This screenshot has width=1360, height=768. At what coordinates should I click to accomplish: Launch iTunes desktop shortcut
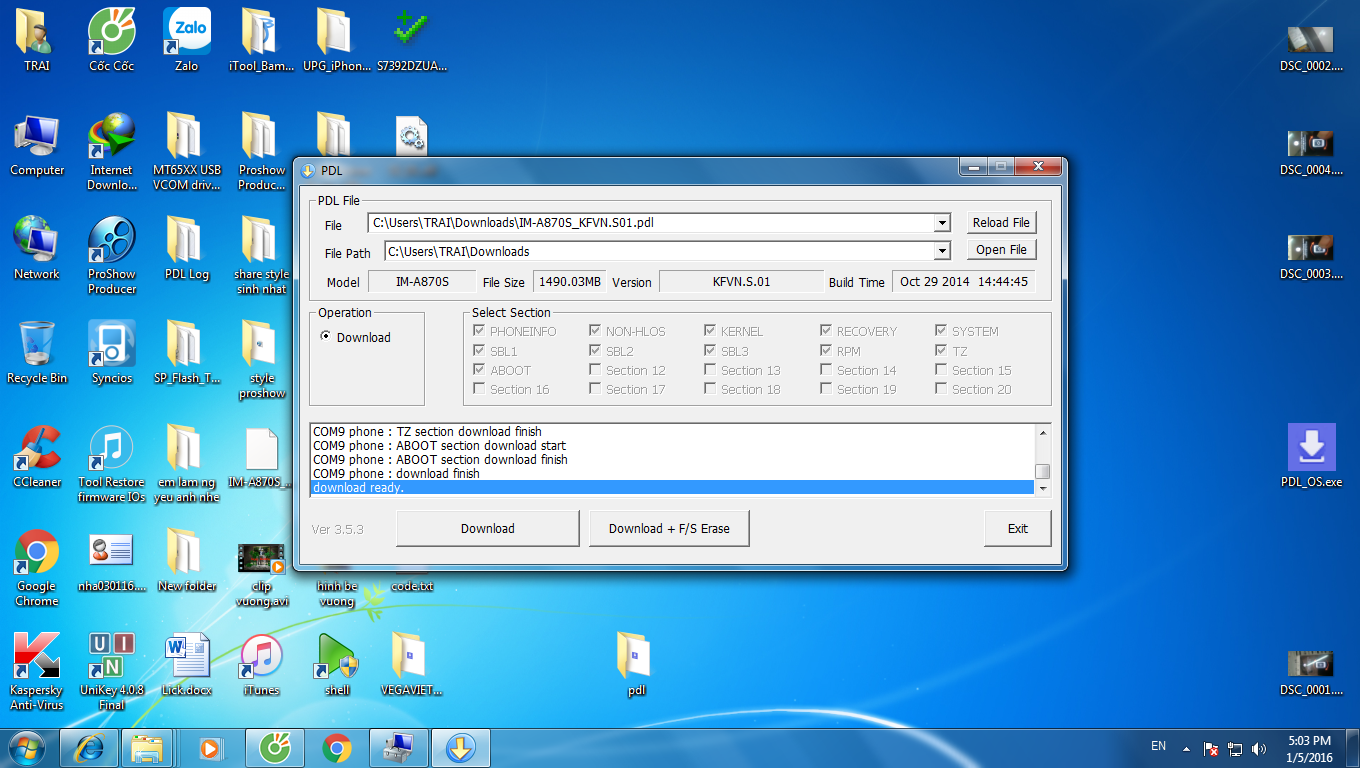pyautogui.click(x=262, y=664)
